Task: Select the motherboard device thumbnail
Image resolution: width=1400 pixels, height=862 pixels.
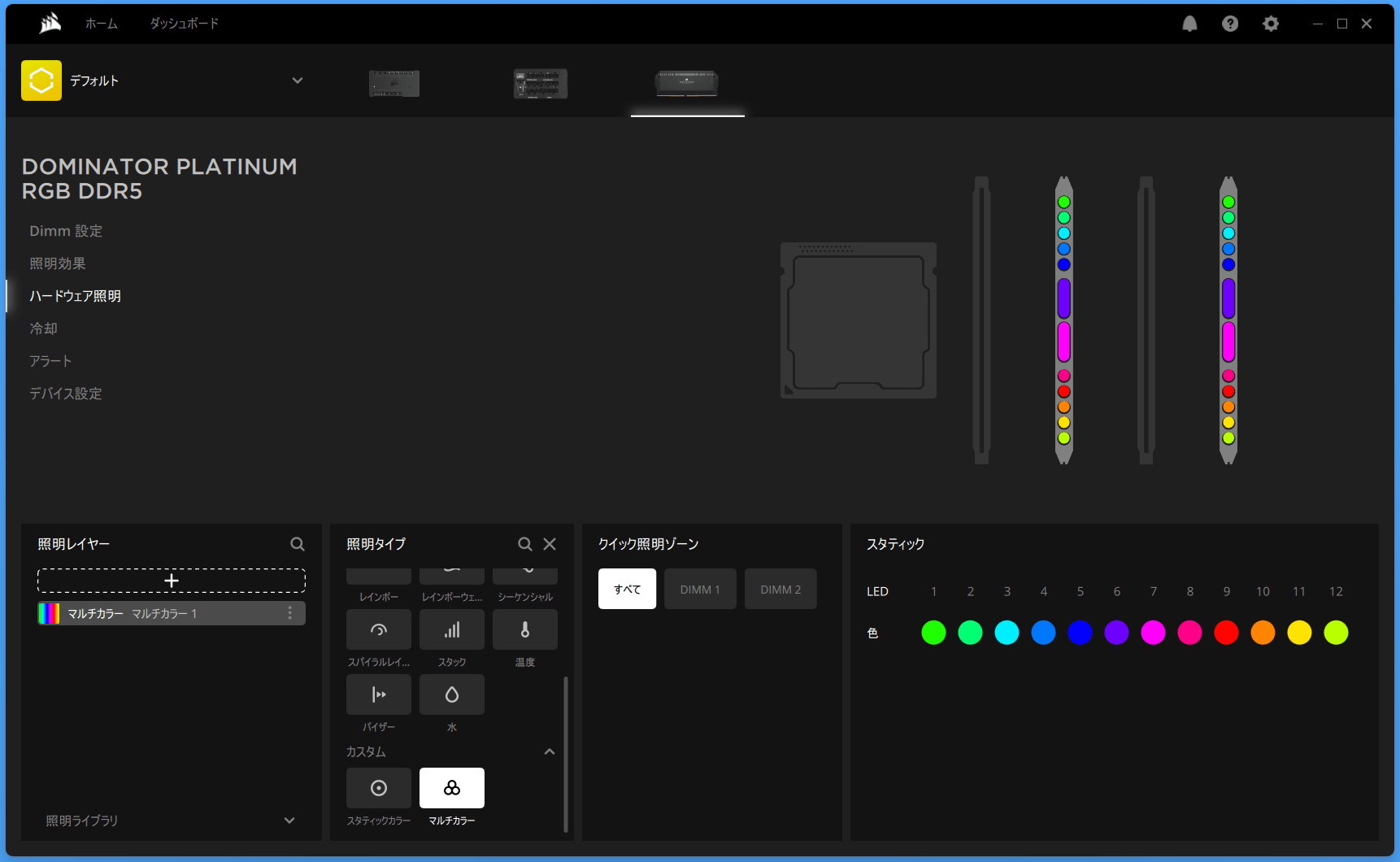Action: 394,83
